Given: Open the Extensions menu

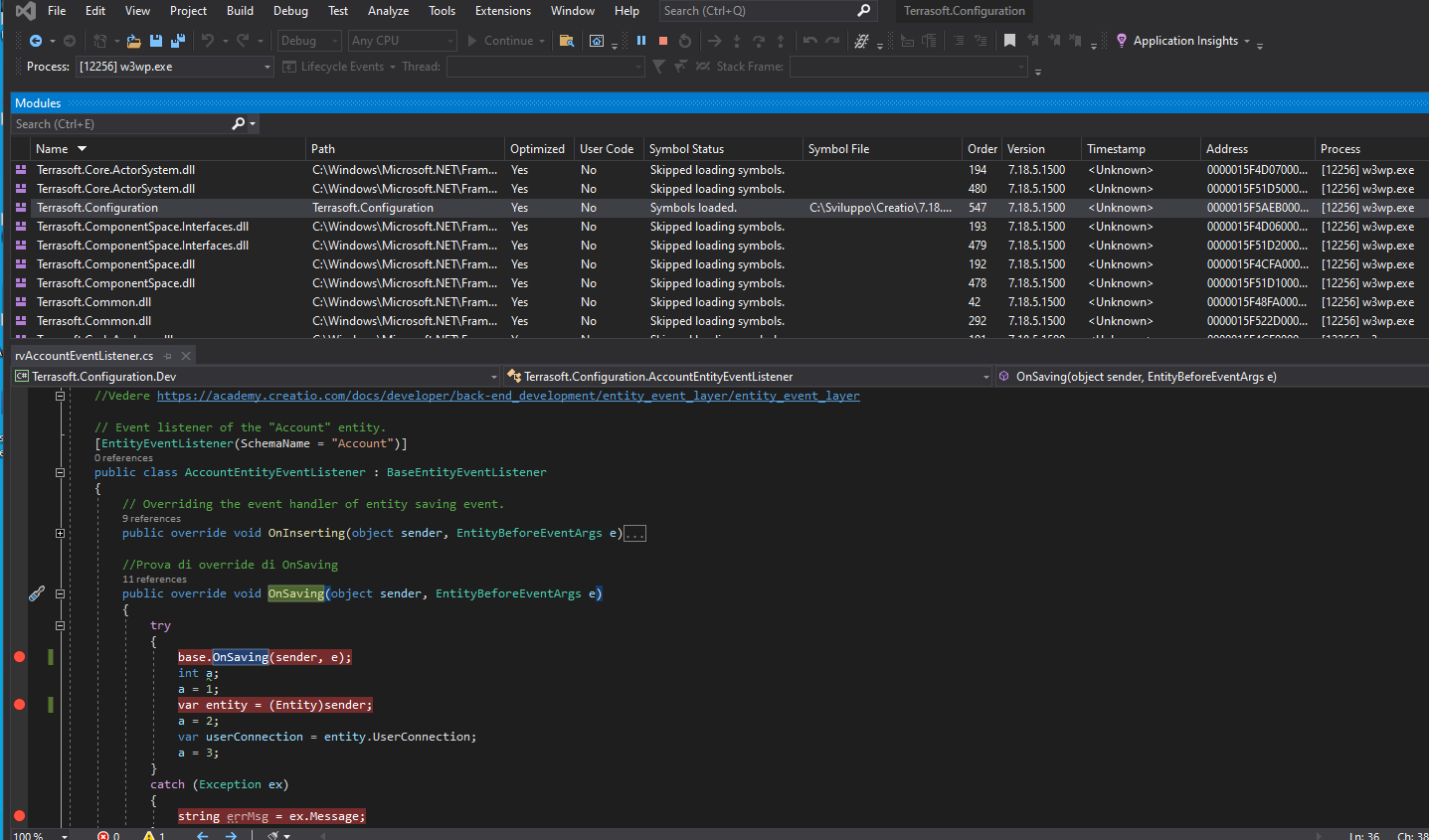Looking at the screenshot, I should pos(503,11).
